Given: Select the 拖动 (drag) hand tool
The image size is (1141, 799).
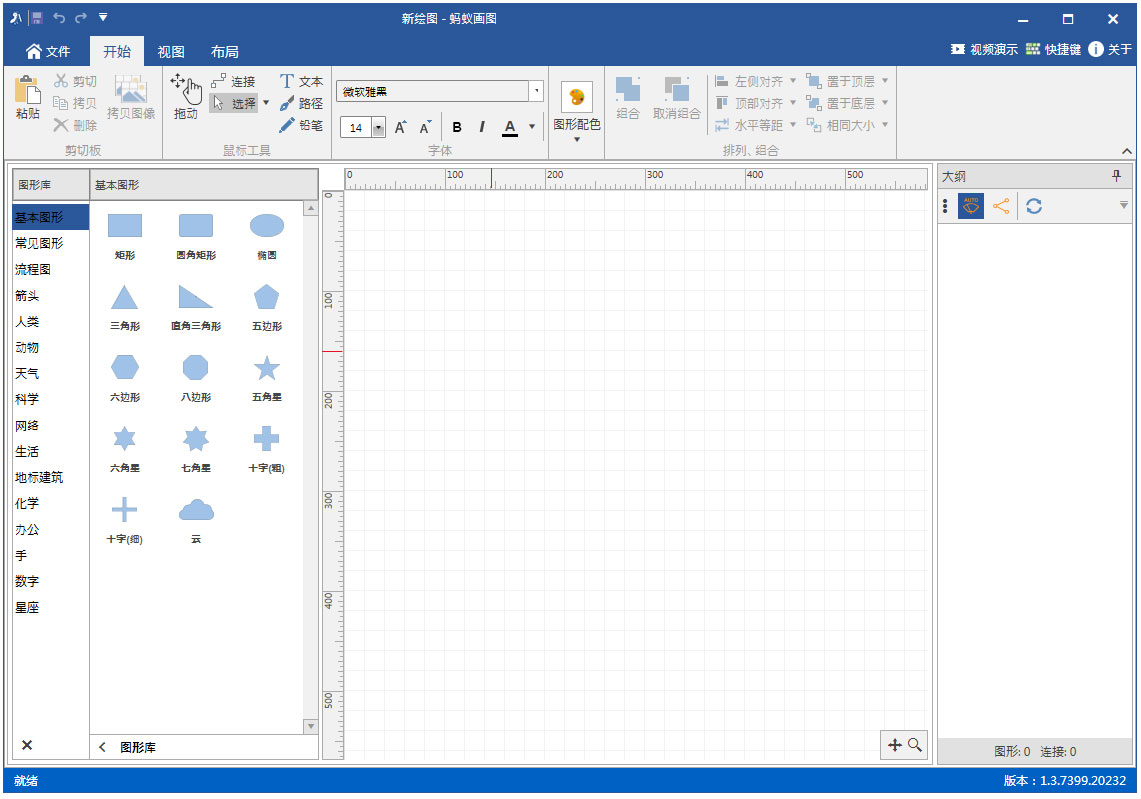Looking at the screenshot, I should 186,96.
